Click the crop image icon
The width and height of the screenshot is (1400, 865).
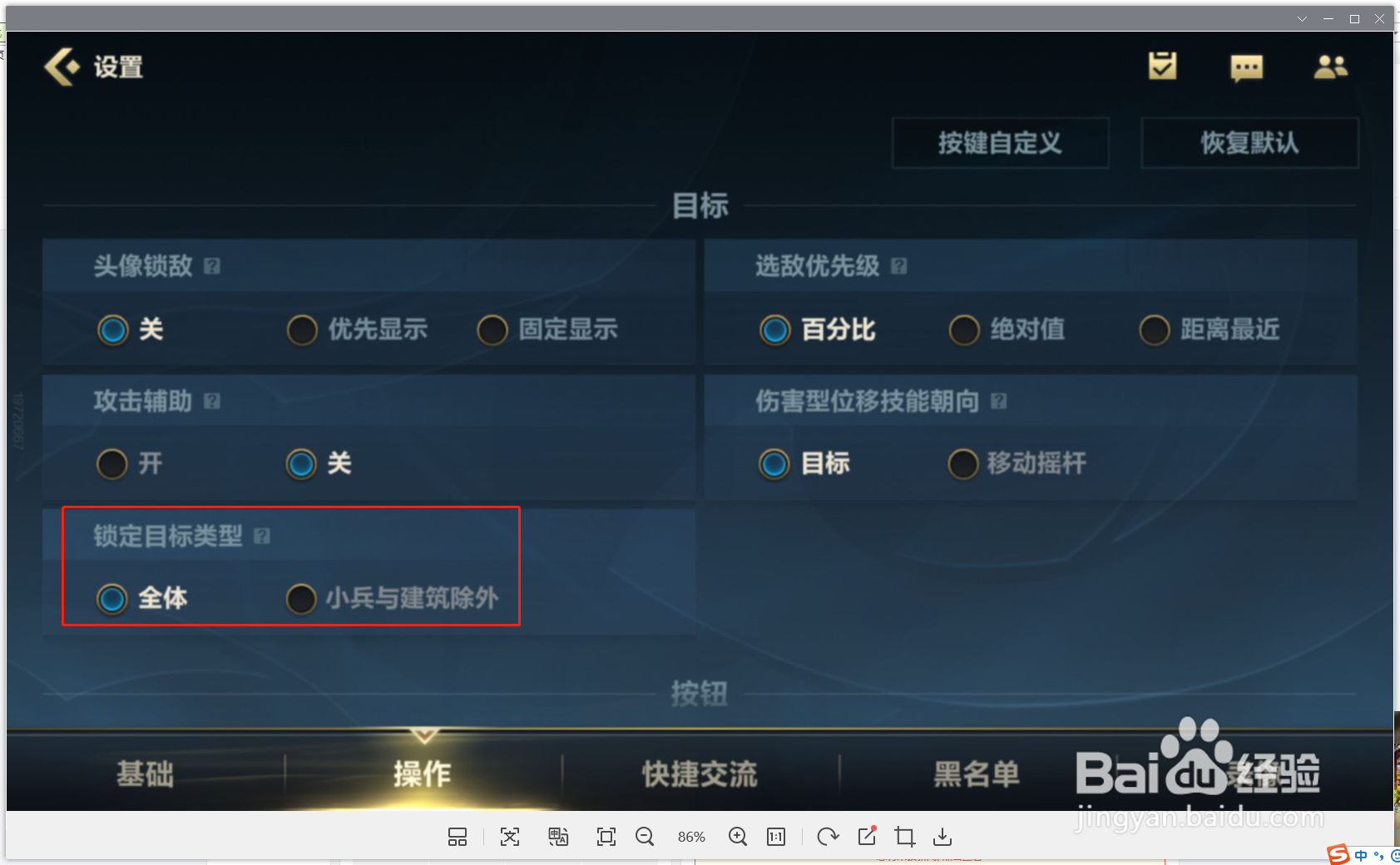pos(905,837)
